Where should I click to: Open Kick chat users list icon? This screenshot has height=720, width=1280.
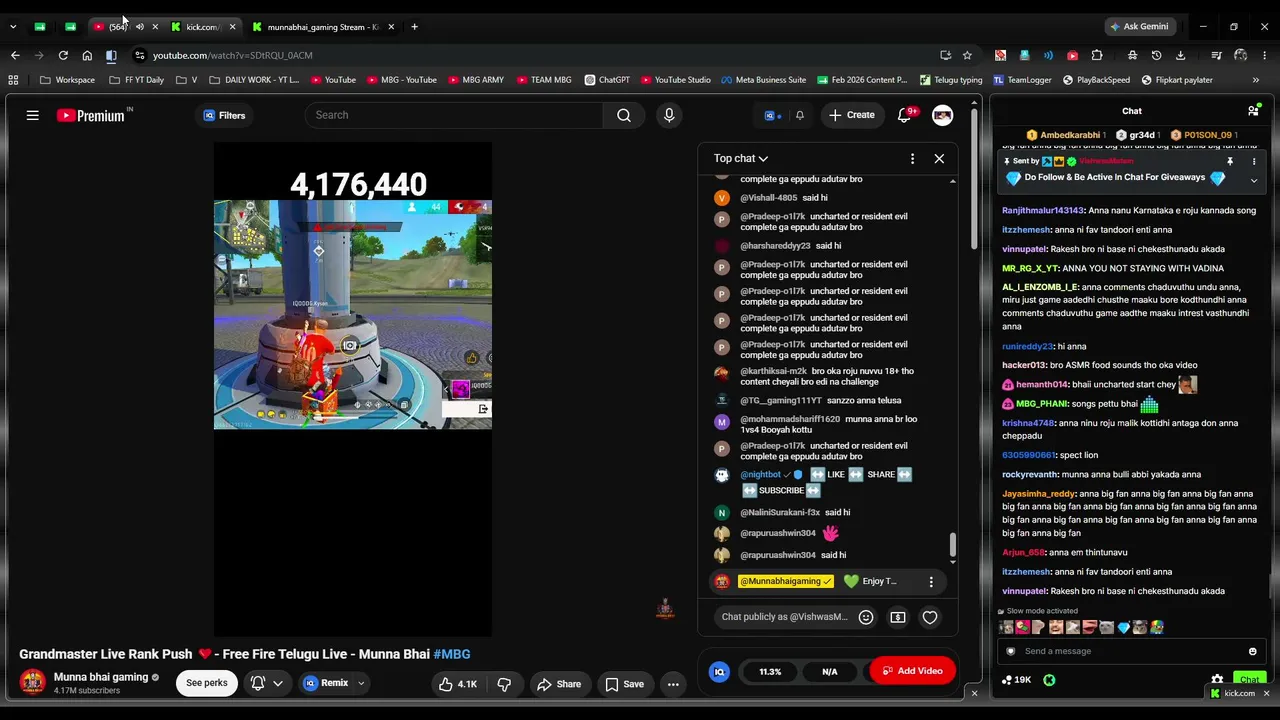point(1253,111)
